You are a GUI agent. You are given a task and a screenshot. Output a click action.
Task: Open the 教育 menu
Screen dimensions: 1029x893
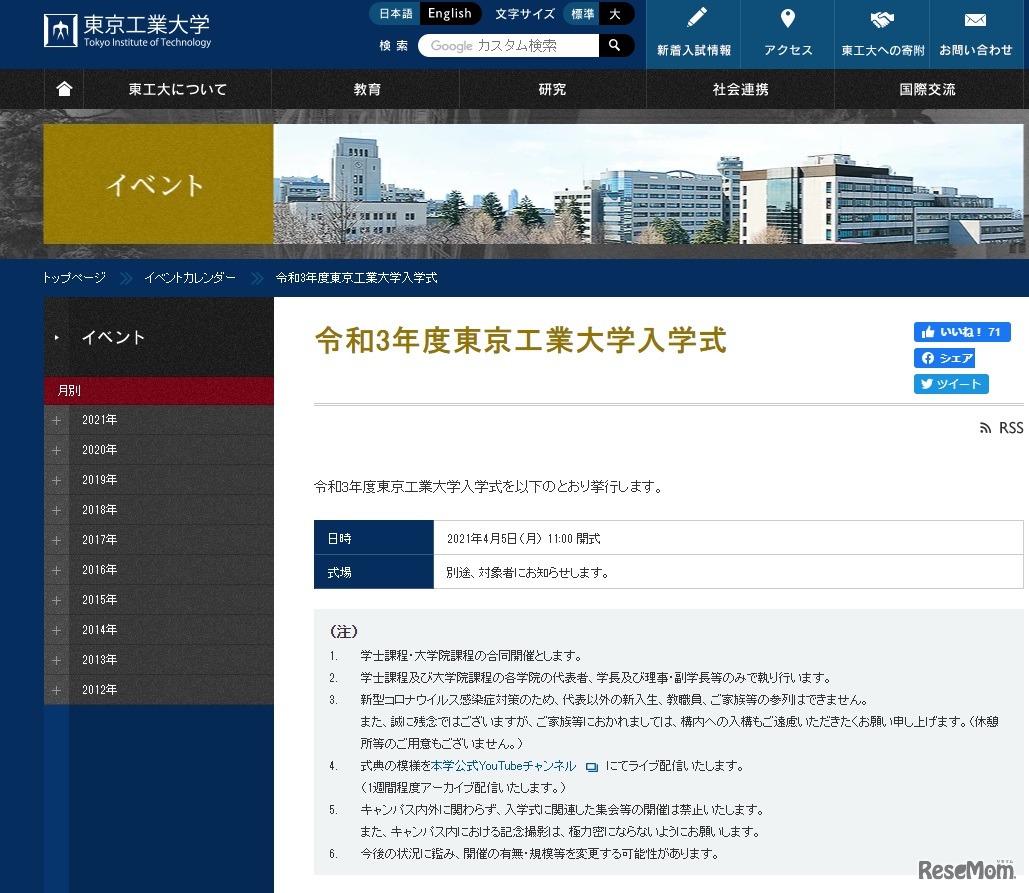367,89
